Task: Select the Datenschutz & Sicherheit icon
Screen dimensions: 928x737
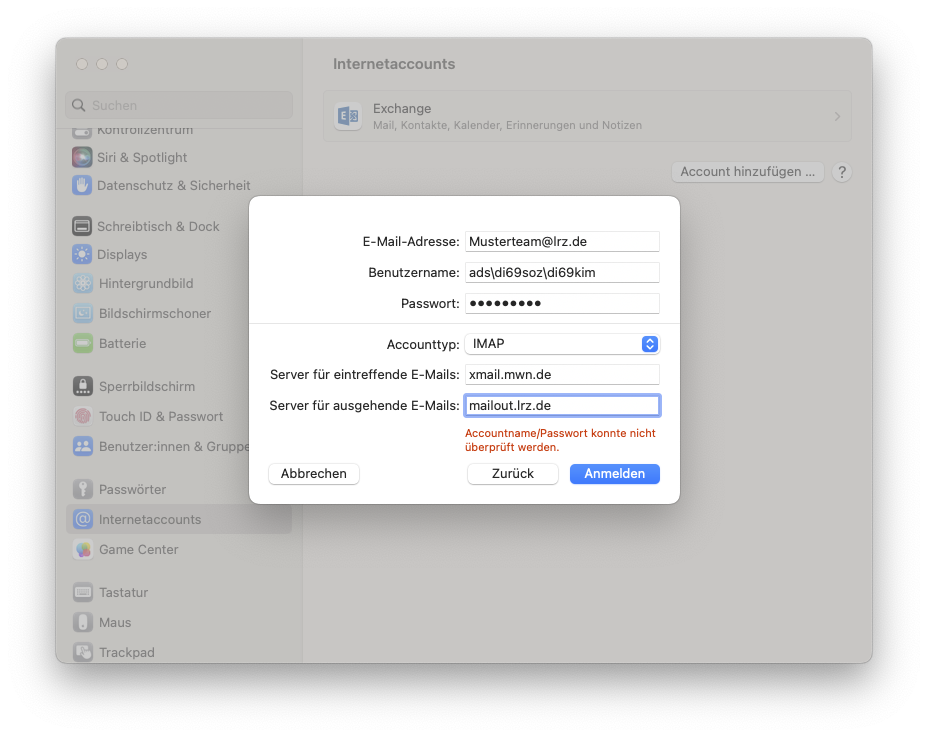Action: [x=81, y=185]
